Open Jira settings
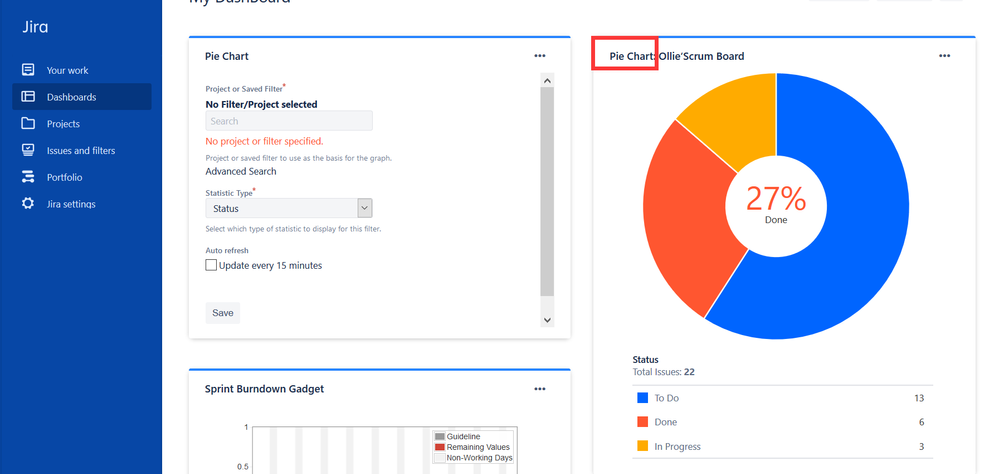The image size is (999, 474). [71, 204]
